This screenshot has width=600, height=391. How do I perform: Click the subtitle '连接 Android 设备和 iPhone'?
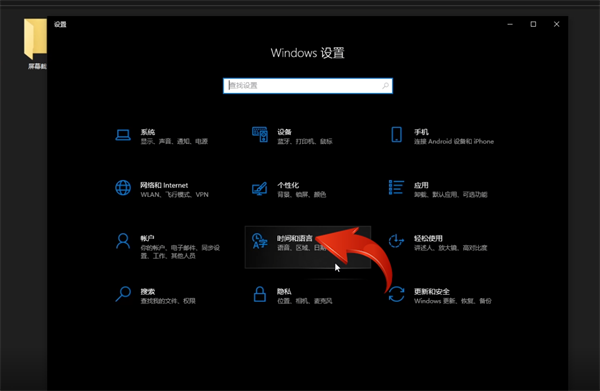[454, 142]
